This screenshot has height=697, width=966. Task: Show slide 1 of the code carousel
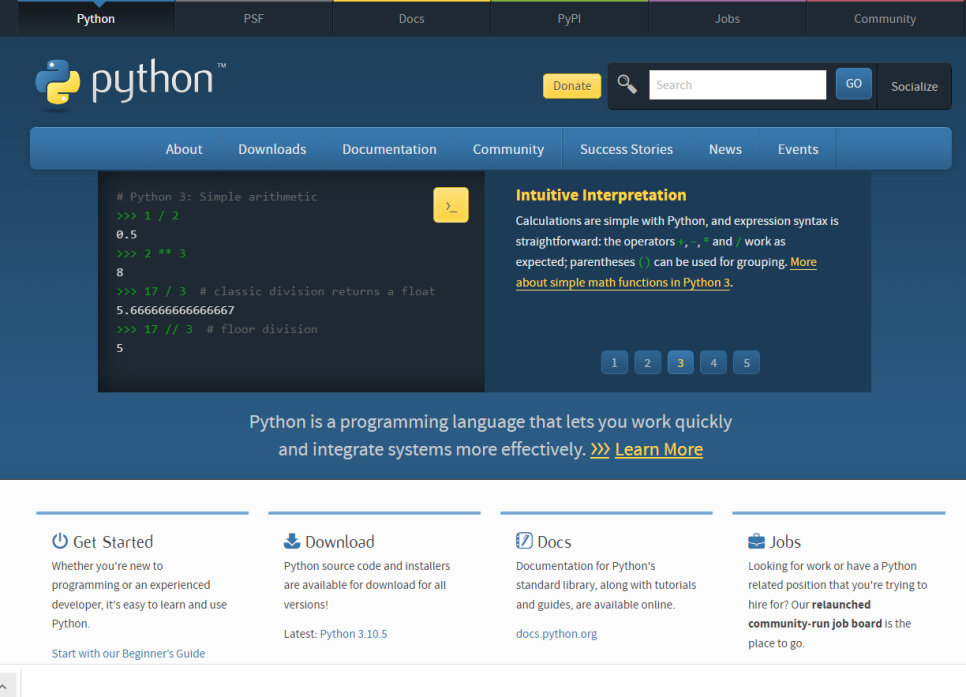pyautogui.click(x=614, y=362)
